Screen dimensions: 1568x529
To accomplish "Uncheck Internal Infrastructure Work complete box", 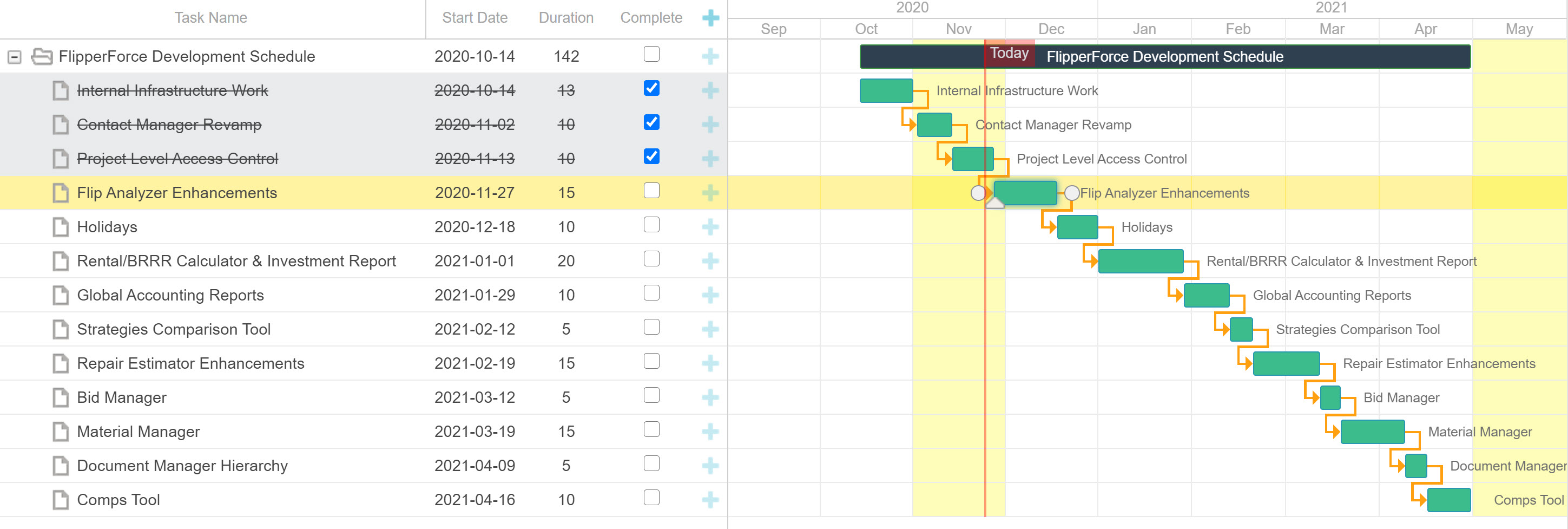I will pyautogui.click(x=651, y=88).
